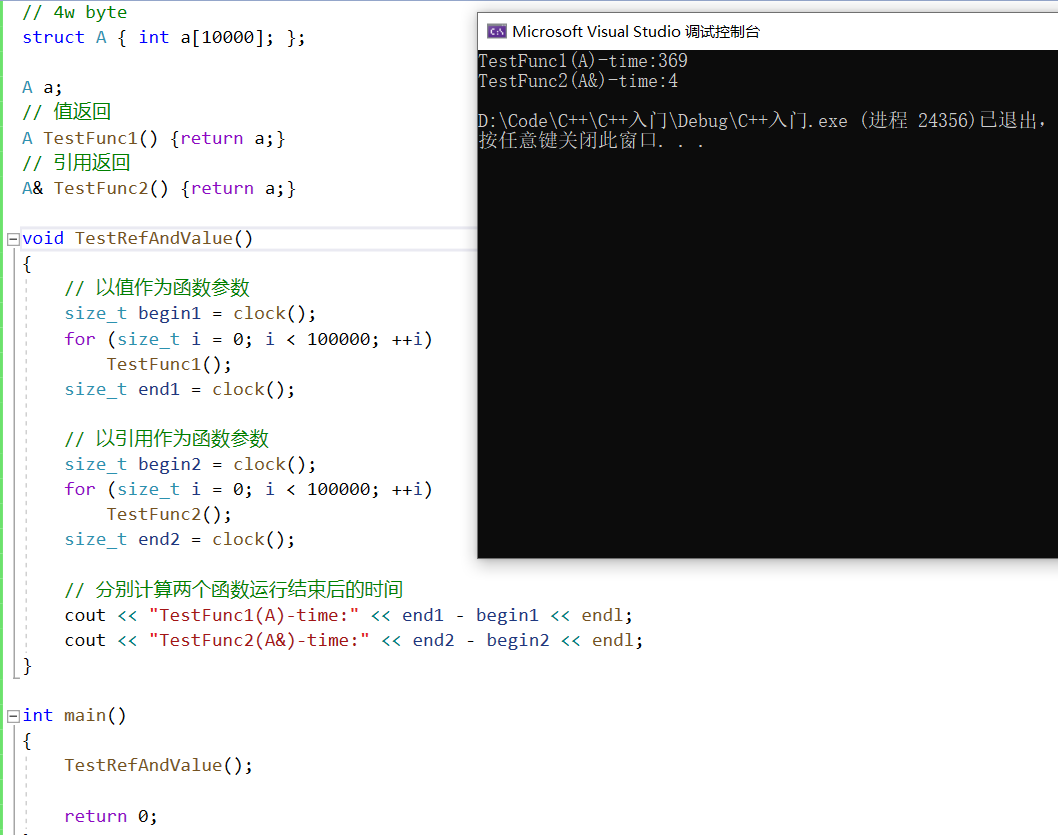1058x835 pixels.
Task: Click 'TestFunc1(A)-time:369' in console output
Action: click(583, 61)
